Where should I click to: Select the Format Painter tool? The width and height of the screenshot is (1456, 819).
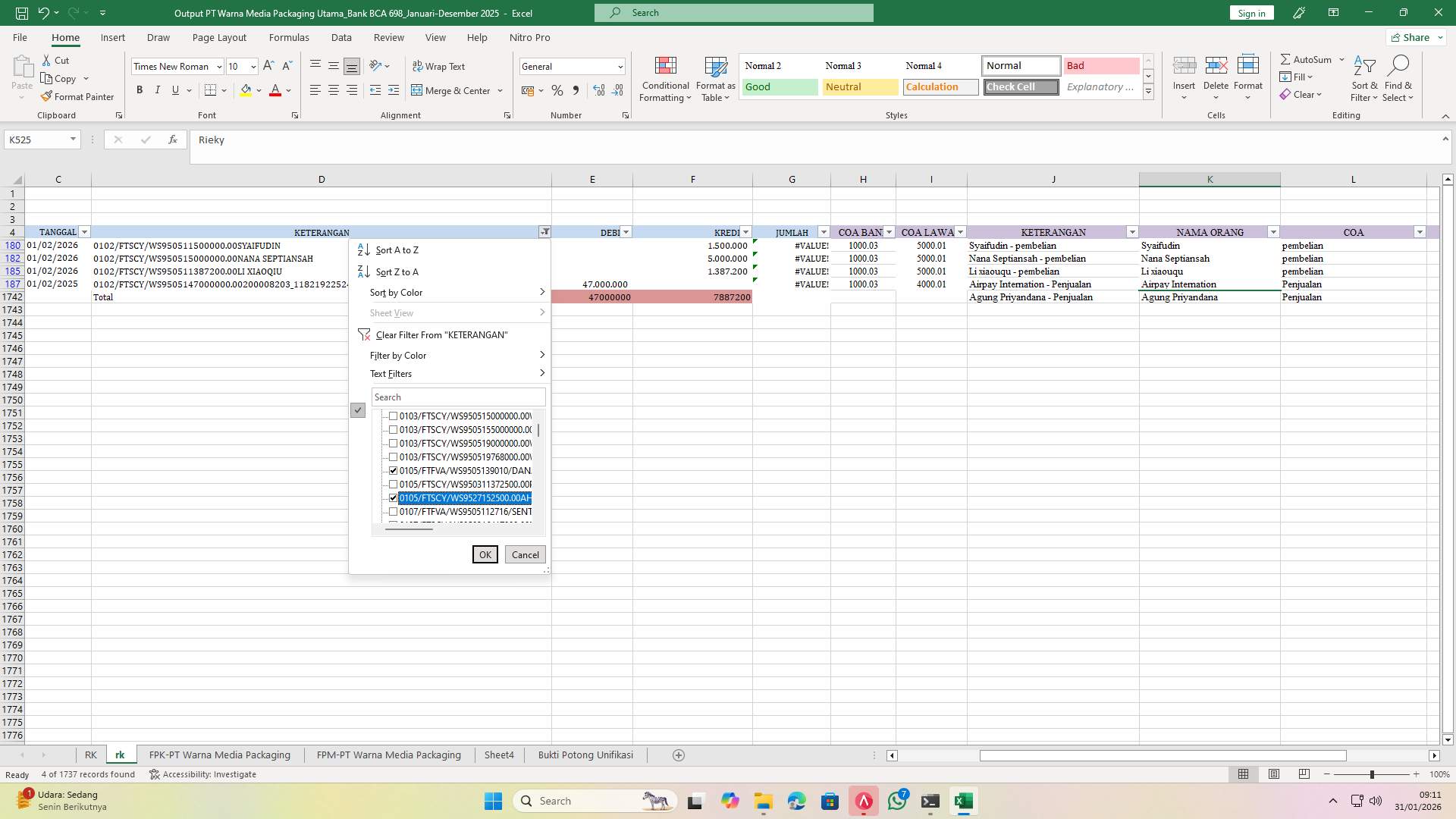click(78, 96)
